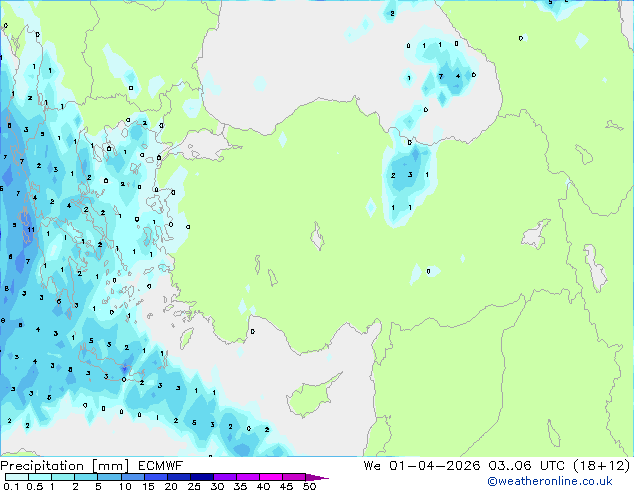Pick the 45–50 mm legend swatch
The image size is (634, 490).
click(294, 477)
